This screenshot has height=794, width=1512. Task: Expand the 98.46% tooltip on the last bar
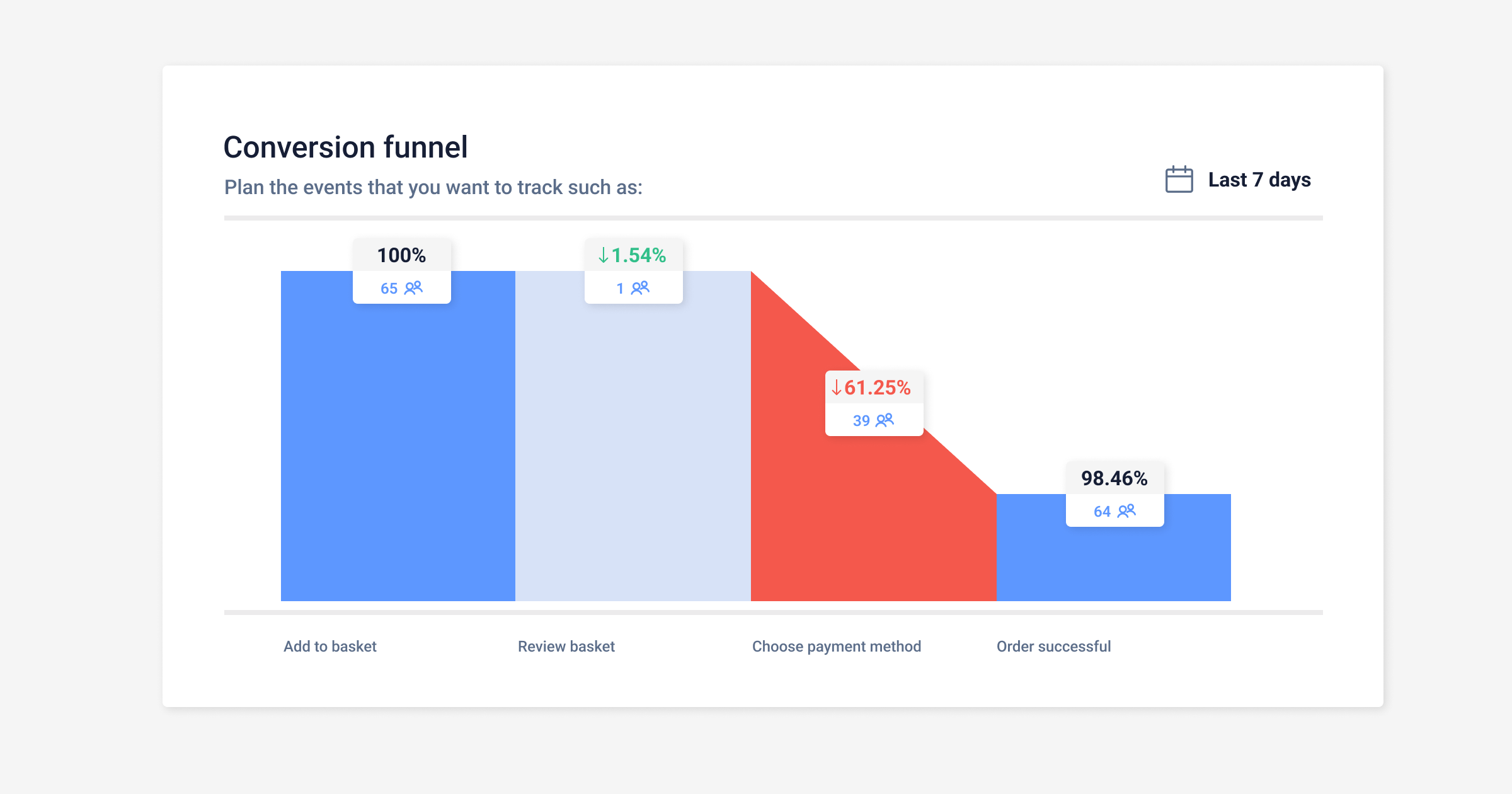[1114, 478]
